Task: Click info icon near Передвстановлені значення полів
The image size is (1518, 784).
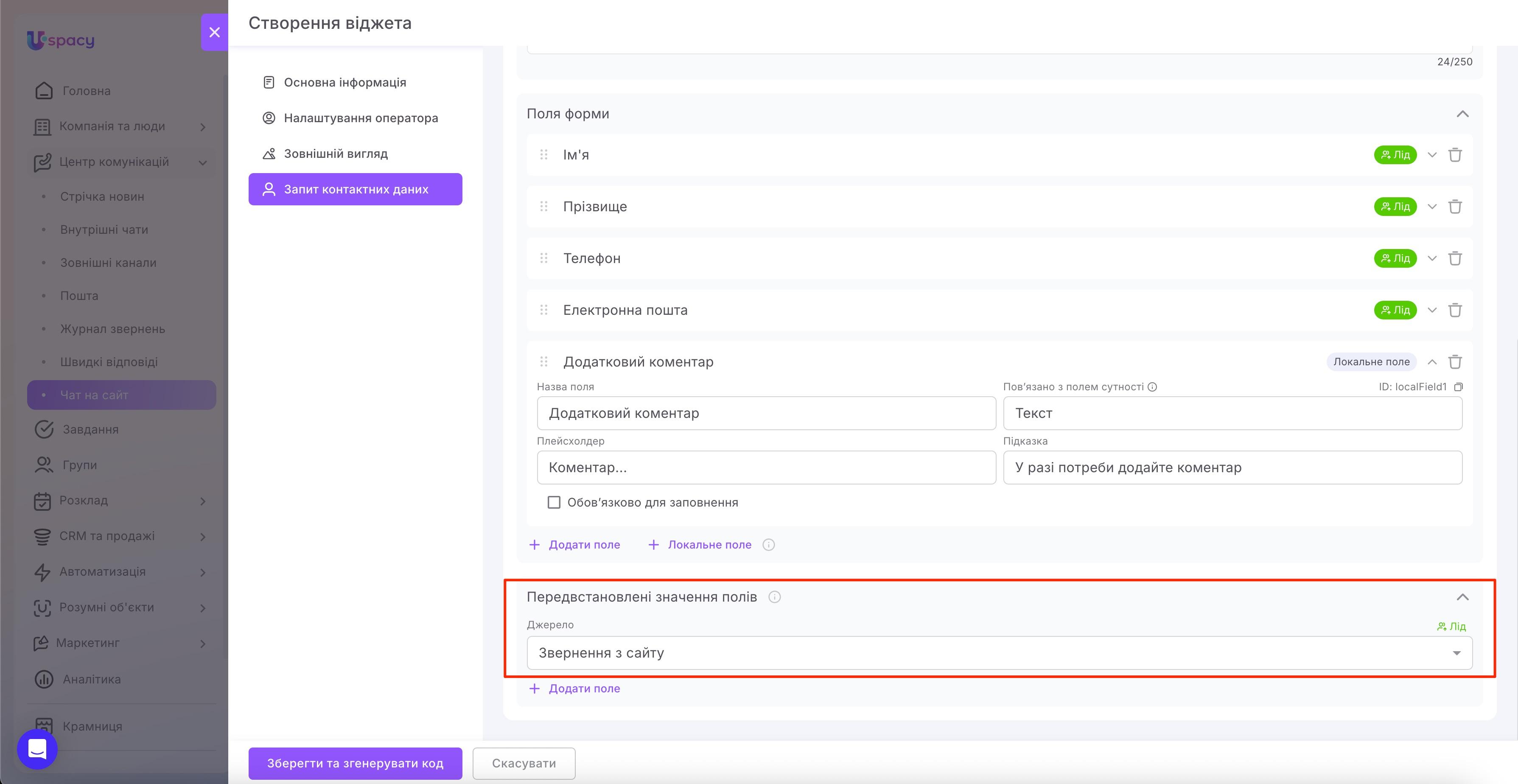Action: click(774, 597)
